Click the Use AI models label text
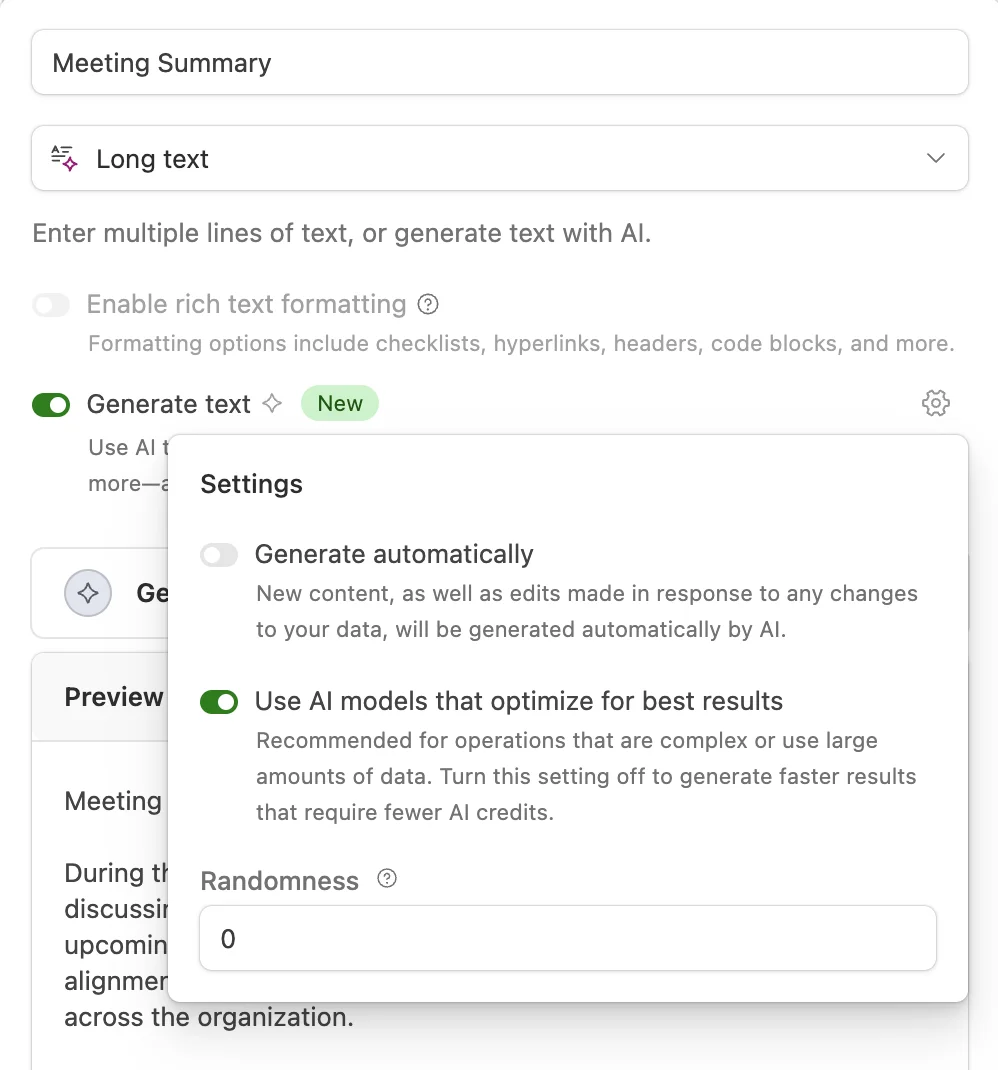 click(518, 701)
